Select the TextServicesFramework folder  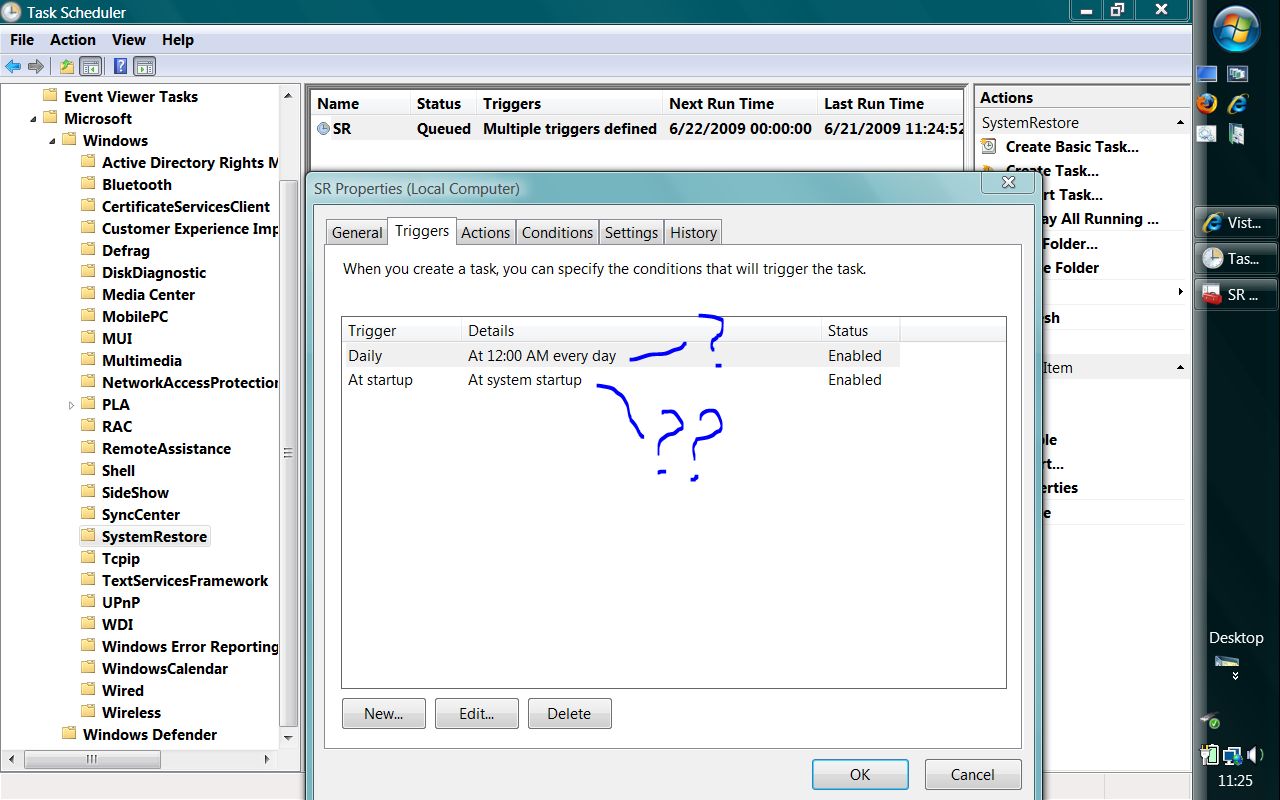click(185, 580)
